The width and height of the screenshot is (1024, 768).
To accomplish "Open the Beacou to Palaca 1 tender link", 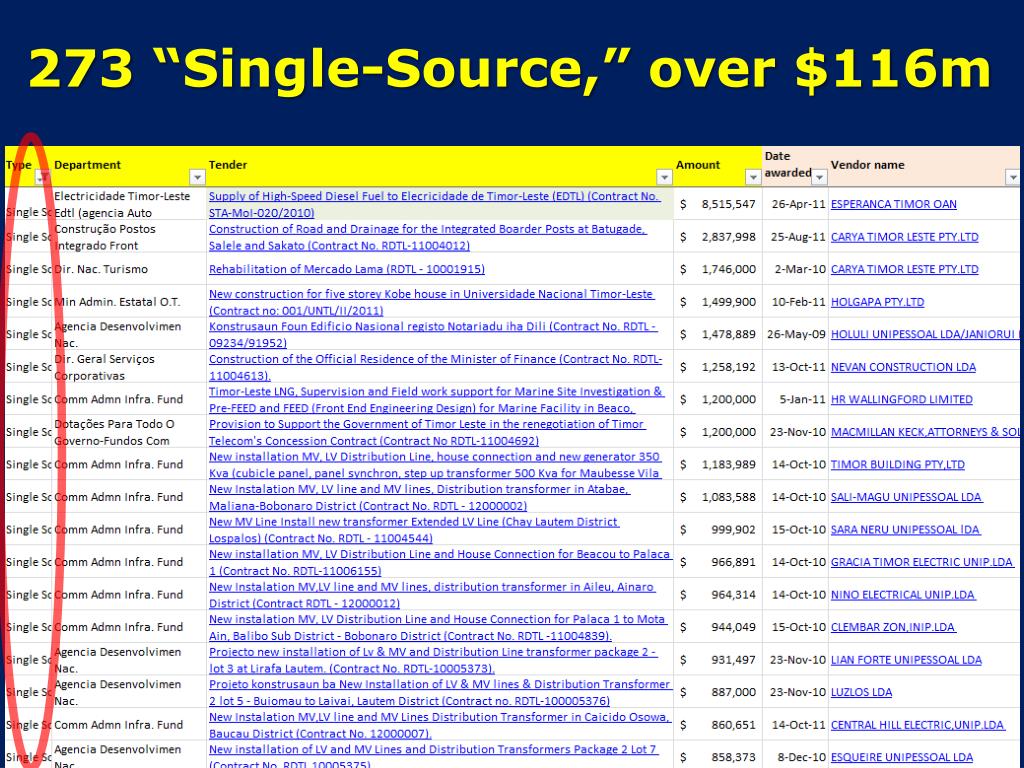I will (440, 562).
